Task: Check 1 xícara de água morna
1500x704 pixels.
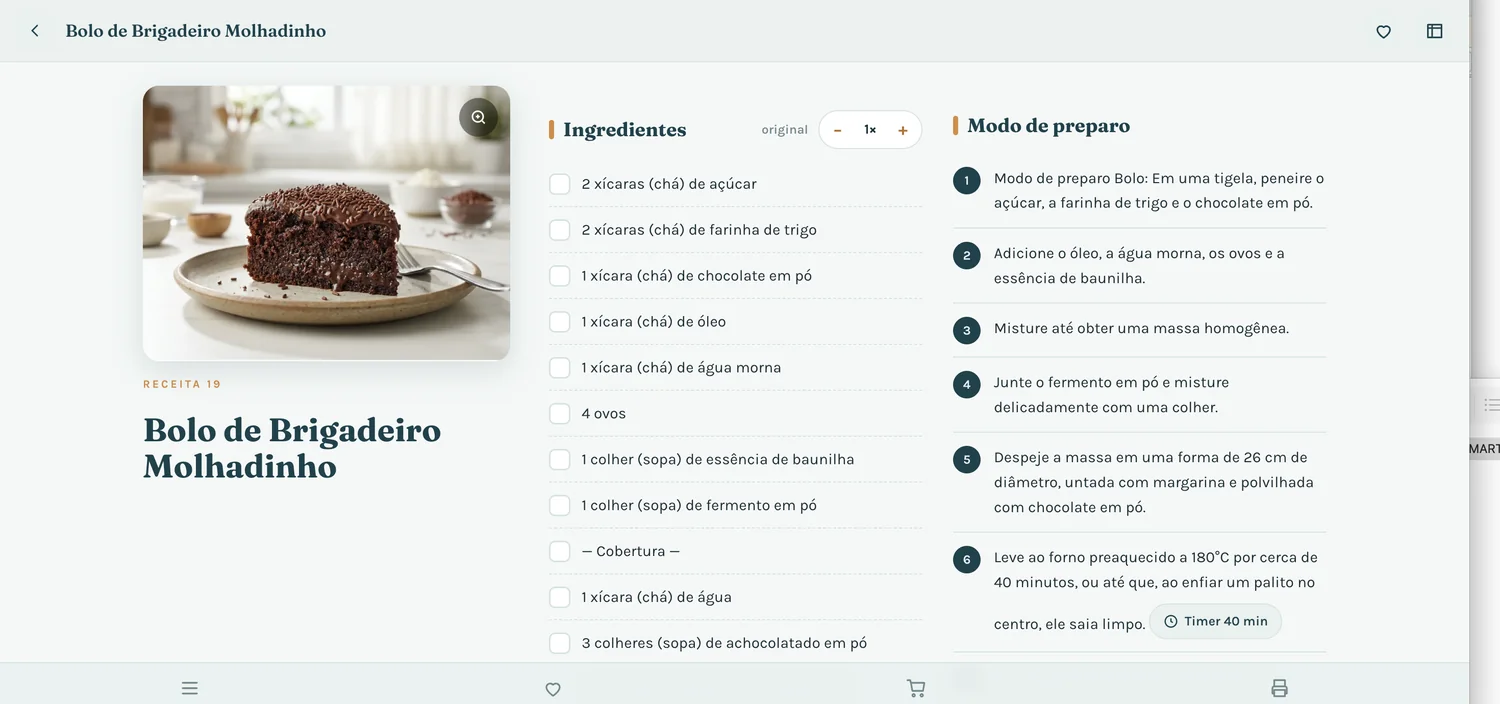Action: coord(560,368)
